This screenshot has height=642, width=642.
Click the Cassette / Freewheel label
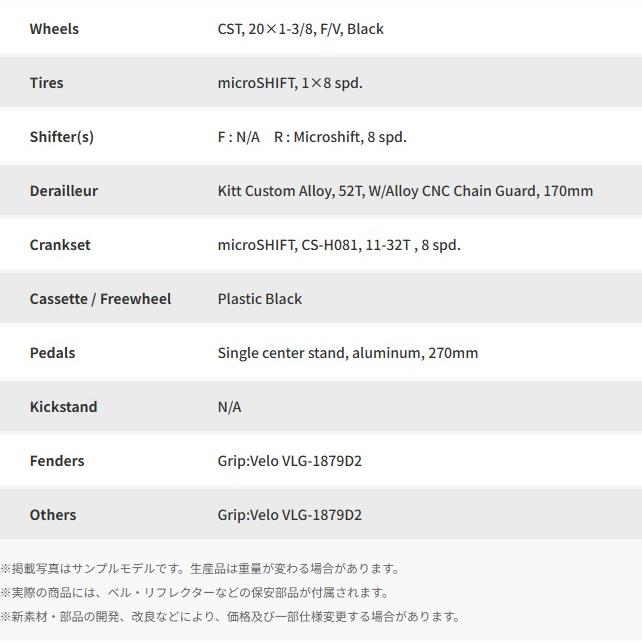click(100, 299)
